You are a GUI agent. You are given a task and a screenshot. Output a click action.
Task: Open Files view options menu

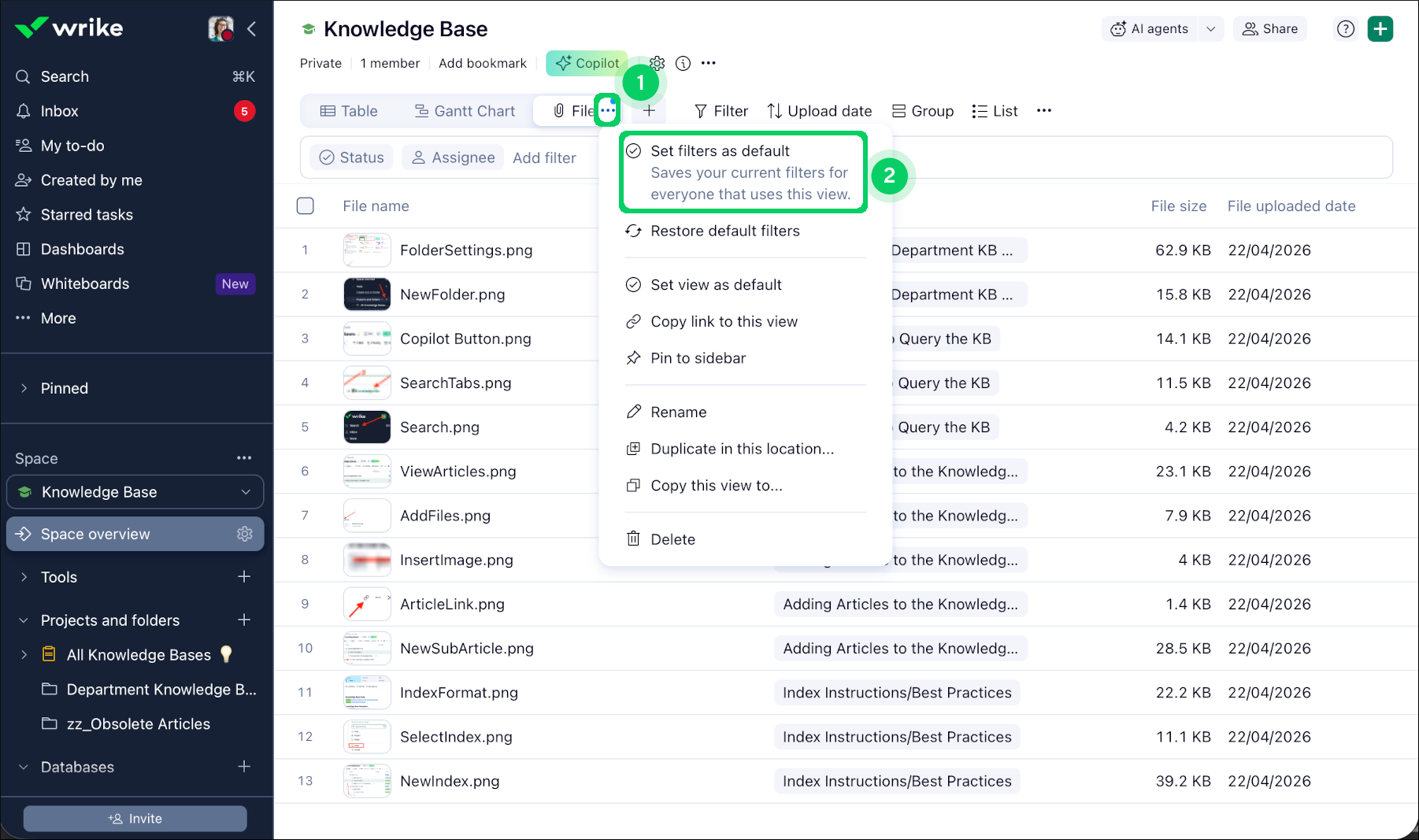point(607,111)
